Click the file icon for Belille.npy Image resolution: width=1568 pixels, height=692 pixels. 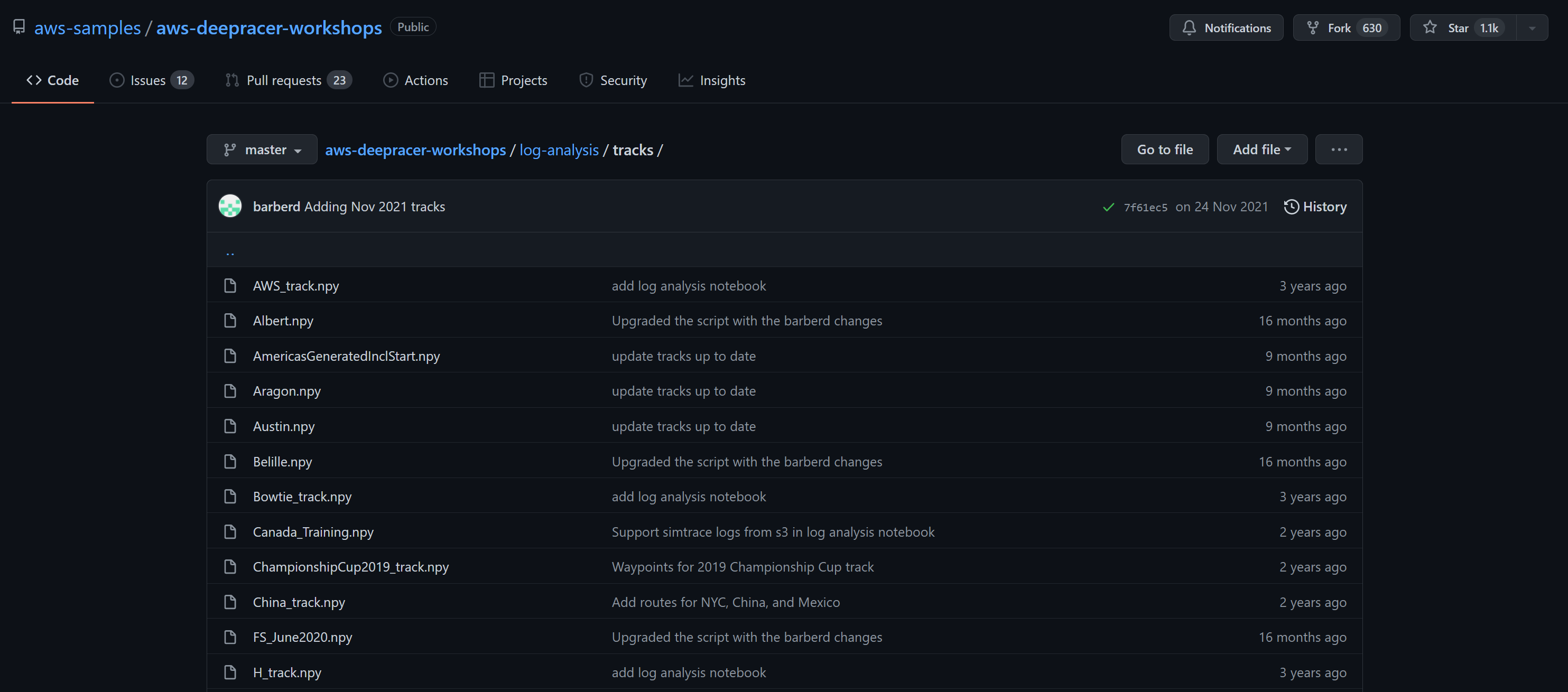point(230,461)
